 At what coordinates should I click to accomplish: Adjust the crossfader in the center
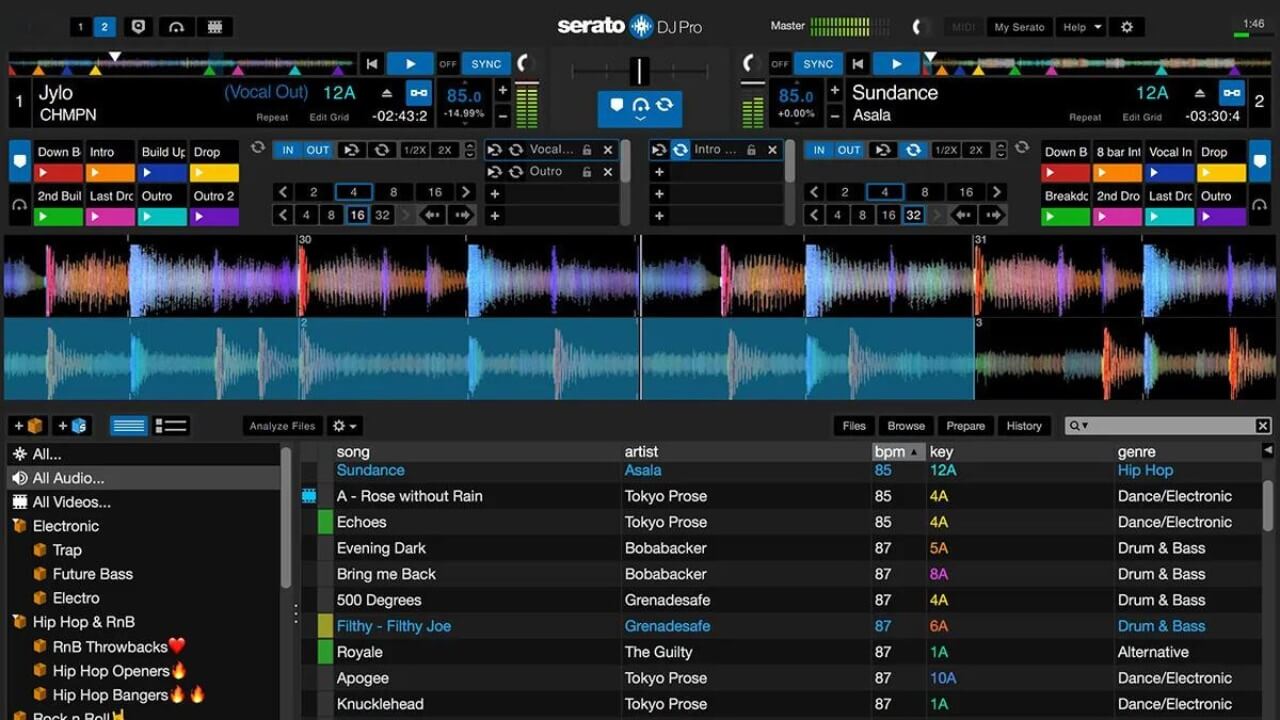click(639, 71)
